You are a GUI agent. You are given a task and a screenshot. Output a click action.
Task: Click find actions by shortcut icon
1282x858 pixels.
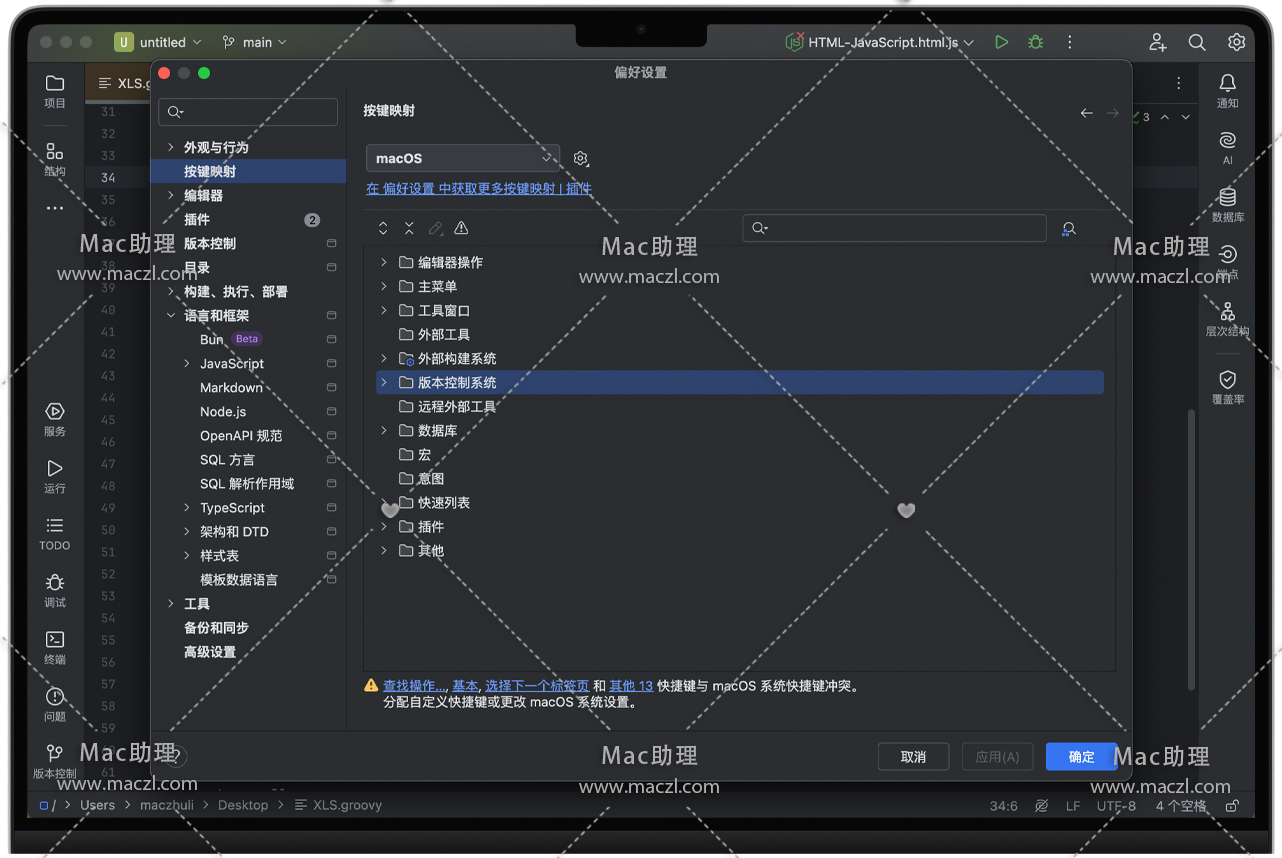coord(1068,229)
